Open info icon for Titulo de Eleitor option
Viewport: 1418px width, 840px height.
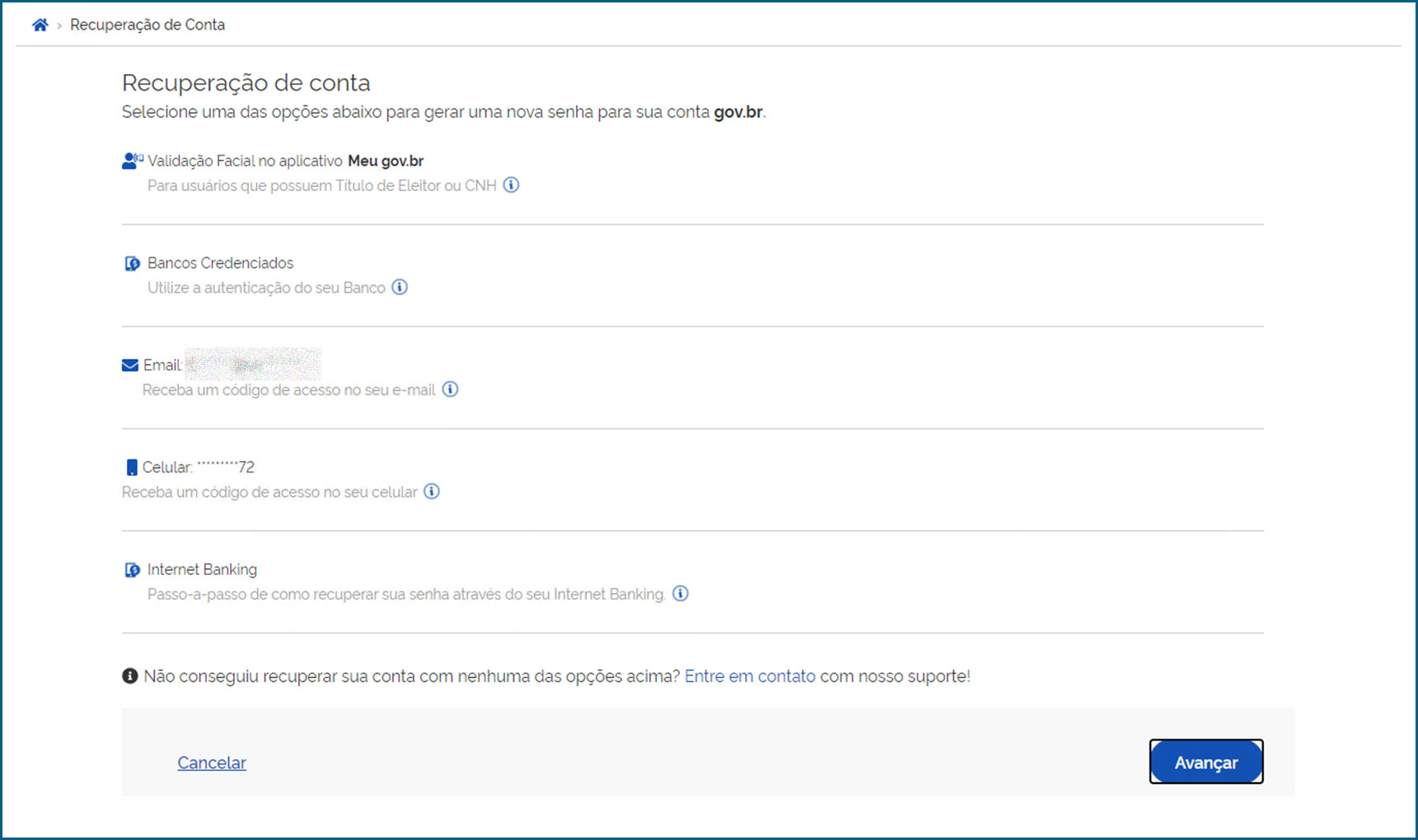pyautogui.click(x=511, y=185)
